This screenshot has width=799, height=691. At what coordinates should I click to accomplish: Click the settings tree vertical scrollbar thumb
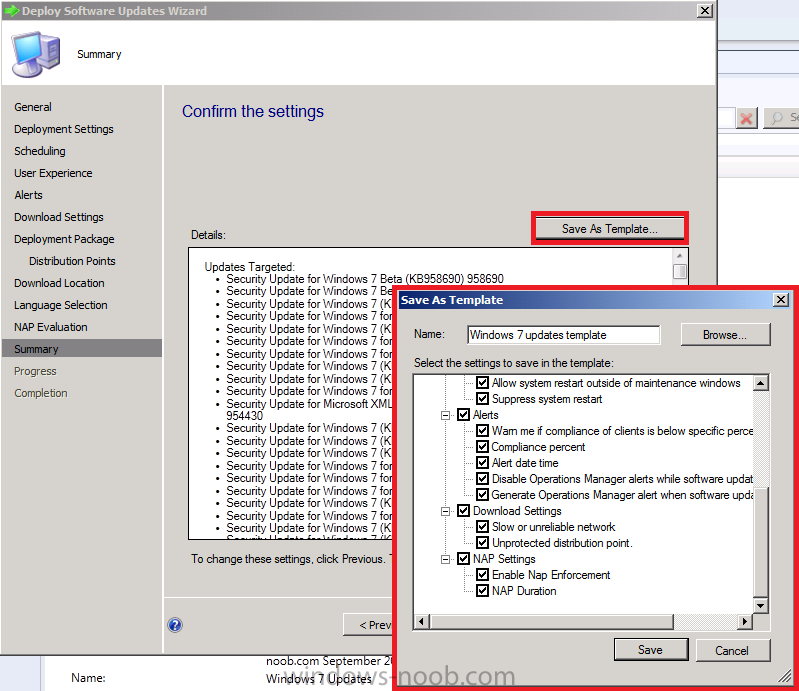coord(760,542)
